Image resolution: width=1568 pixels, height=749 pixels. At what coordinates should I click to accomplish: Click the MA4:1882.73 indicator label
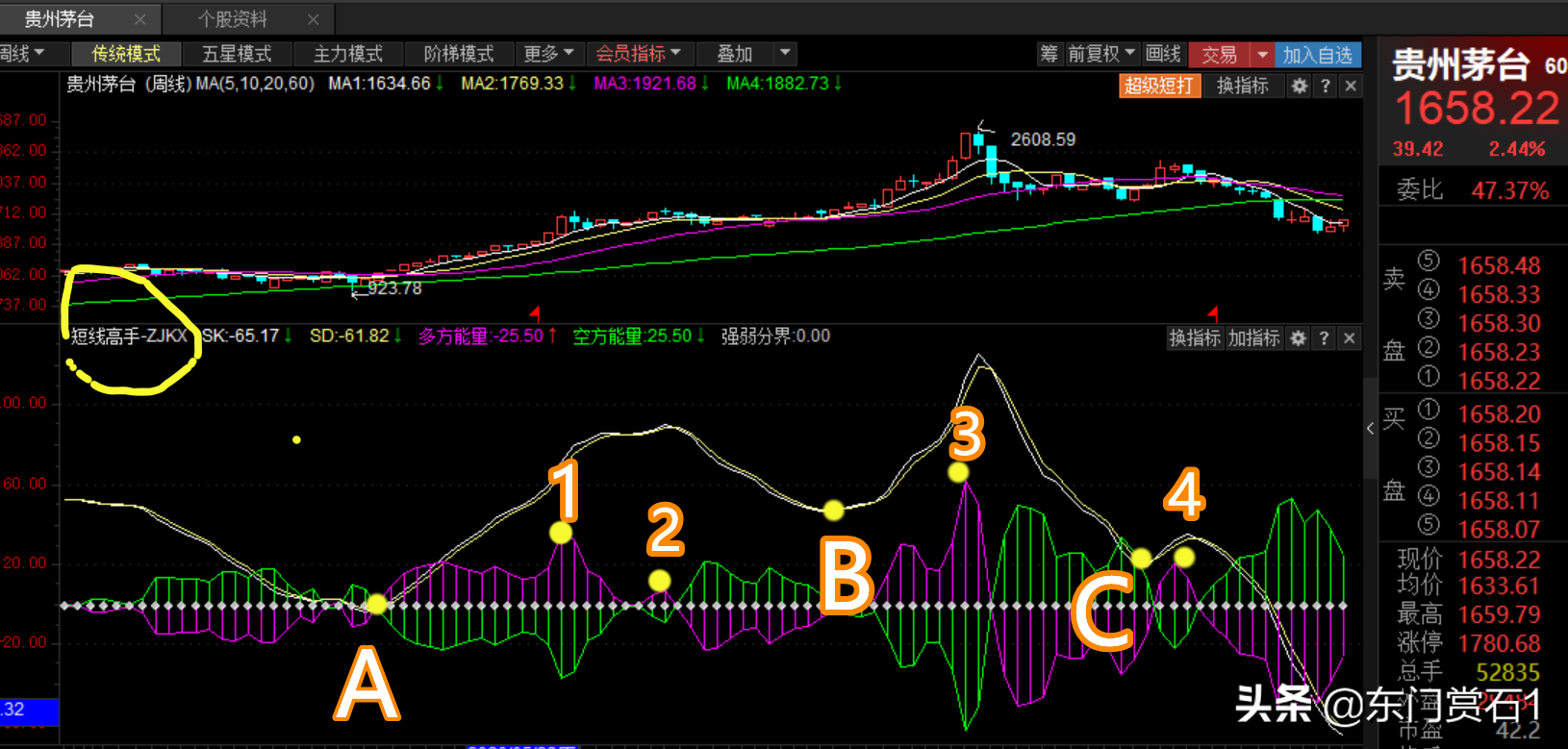coord(777,84)
